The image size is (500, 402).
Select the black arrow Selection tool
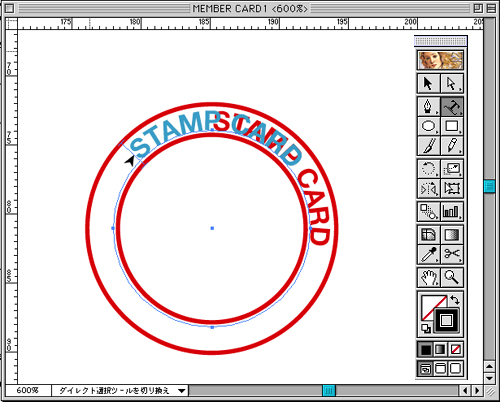(x=428, y=83)
